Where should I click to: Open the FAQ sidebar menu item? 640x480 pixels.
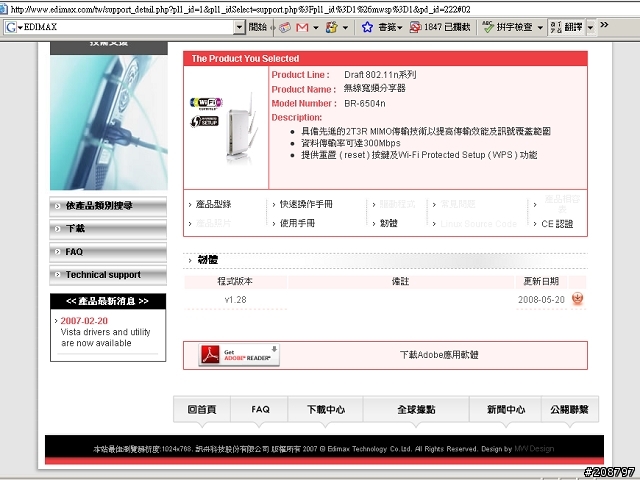108,252
